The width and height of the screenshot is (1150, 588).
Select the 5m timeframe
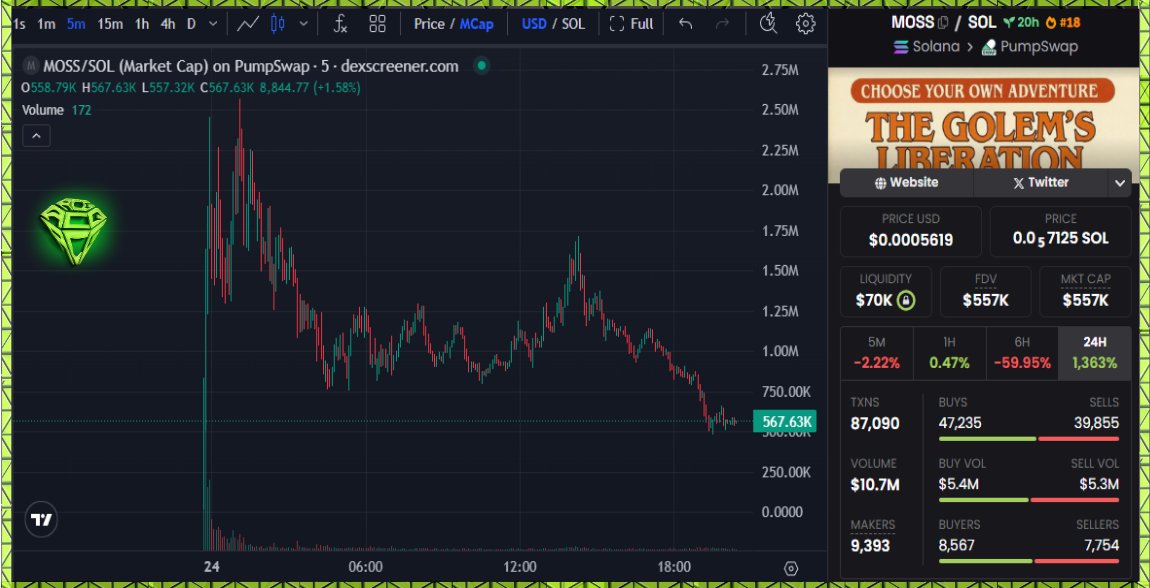pos(76,24)
